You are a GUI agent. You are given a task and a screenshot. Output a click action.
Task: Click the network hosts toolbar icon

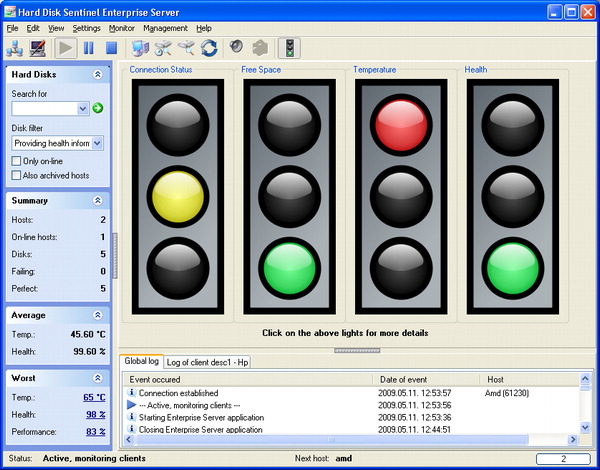pyautogui.click(x=14, y=48)
